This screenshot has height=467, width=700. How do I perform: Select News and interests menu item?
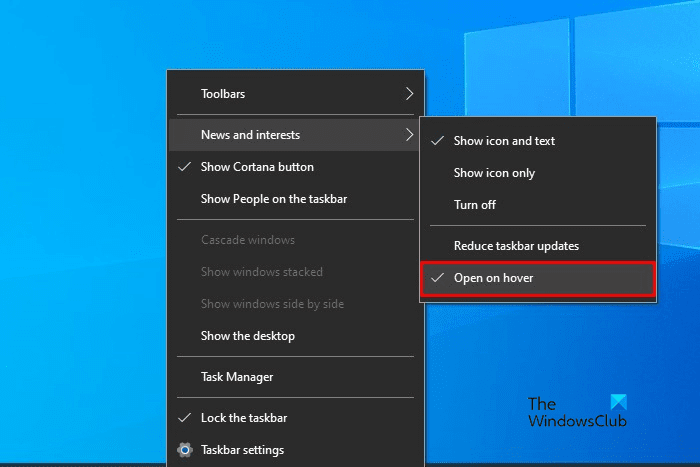(296, 135)
